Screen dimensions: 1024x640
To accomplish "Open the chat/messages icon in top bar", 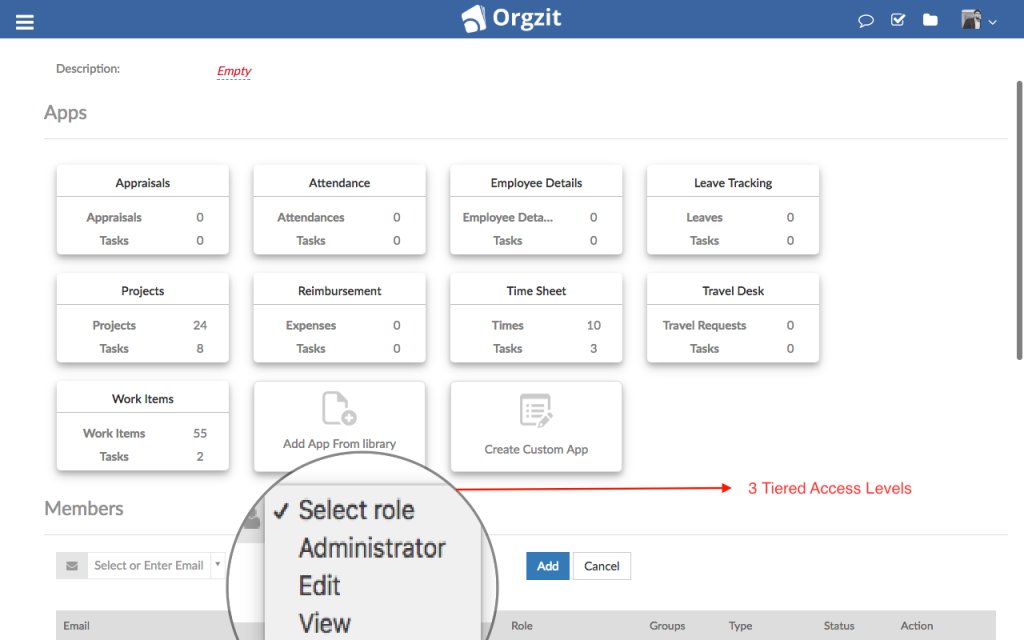I will pyautogui.click(x=865, y=20).
